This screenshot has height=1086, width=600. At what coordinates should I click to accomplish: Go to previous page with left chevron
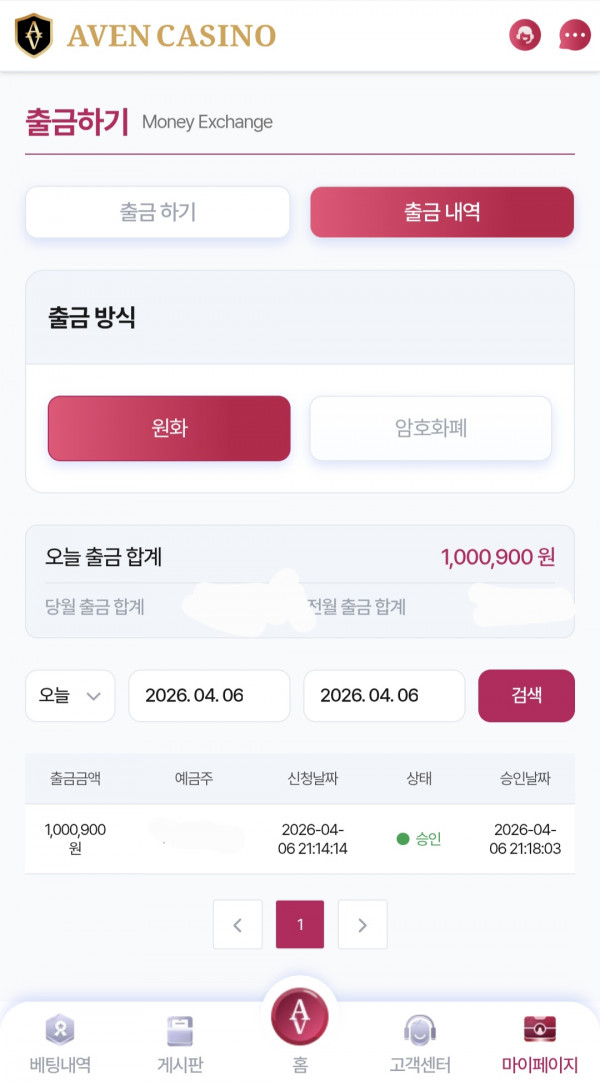tap(237, 925)
